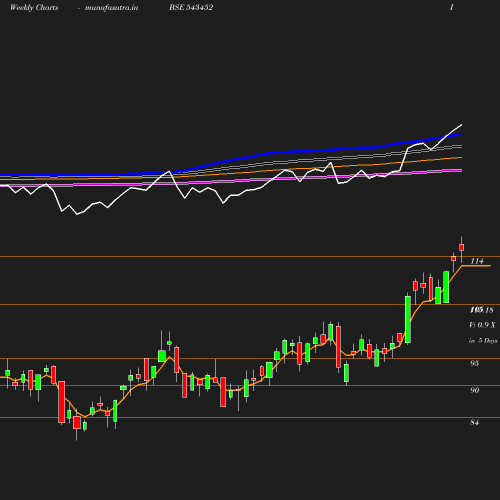
Task: Click the 'V: 0.9 X' volume text
Action: (482, 325)
